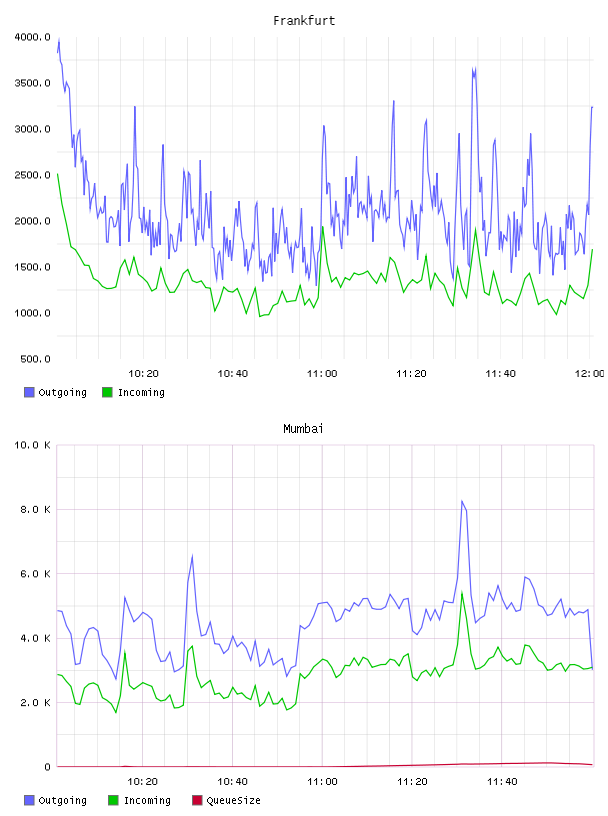This screenshot has height=816, width=608.
Task: Click the 2000.0 y-axis label on Frankfurt chart
Action: pyautogui.click(x=32, y=221)
